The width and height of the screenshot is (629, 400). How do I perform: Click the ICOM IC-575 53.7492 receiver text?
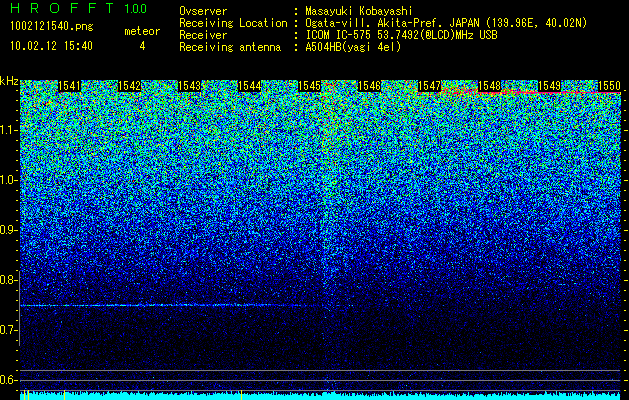point(402,35)
